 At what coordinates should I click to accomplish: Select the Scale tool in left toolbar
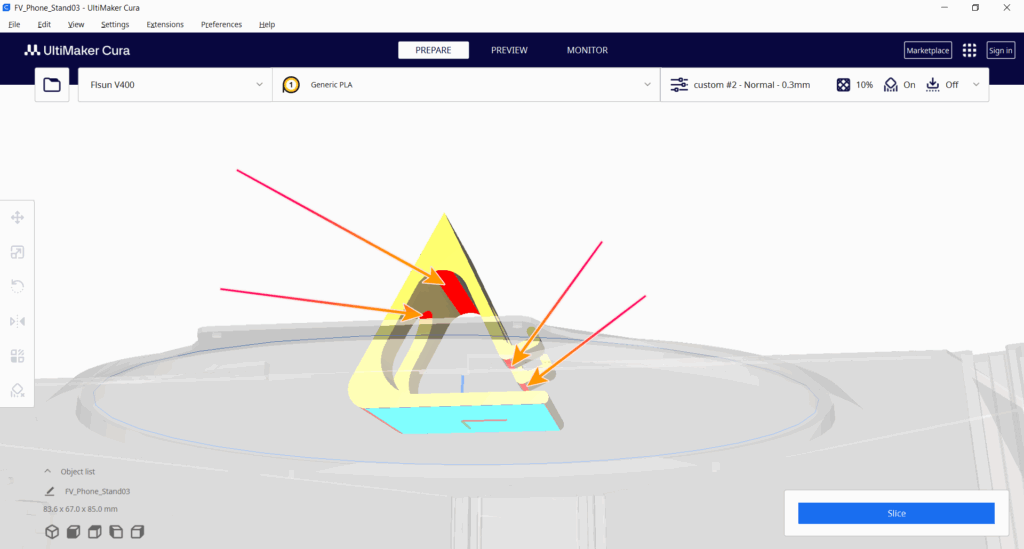point(18,252)
